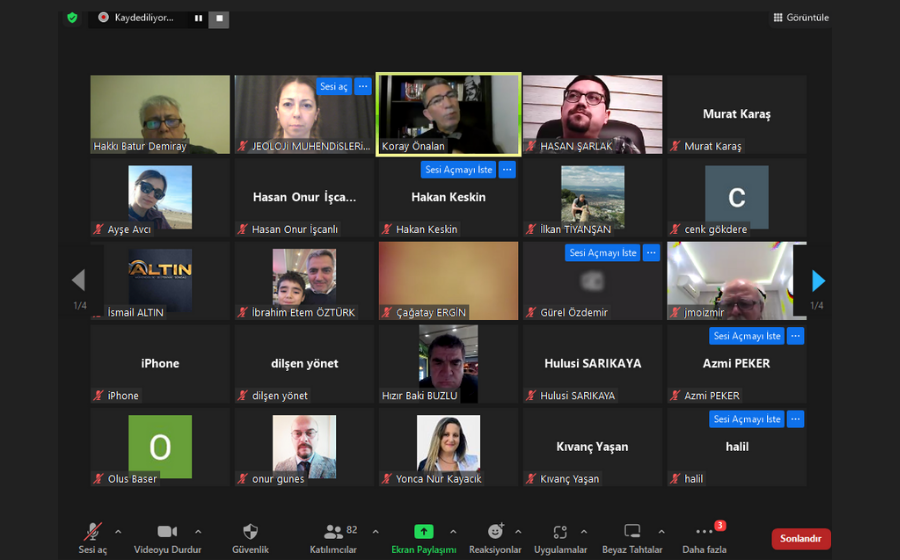Click the muted mic icon beside İlkan TİYANŞAN
900x560 pixels.
(532, 230)
